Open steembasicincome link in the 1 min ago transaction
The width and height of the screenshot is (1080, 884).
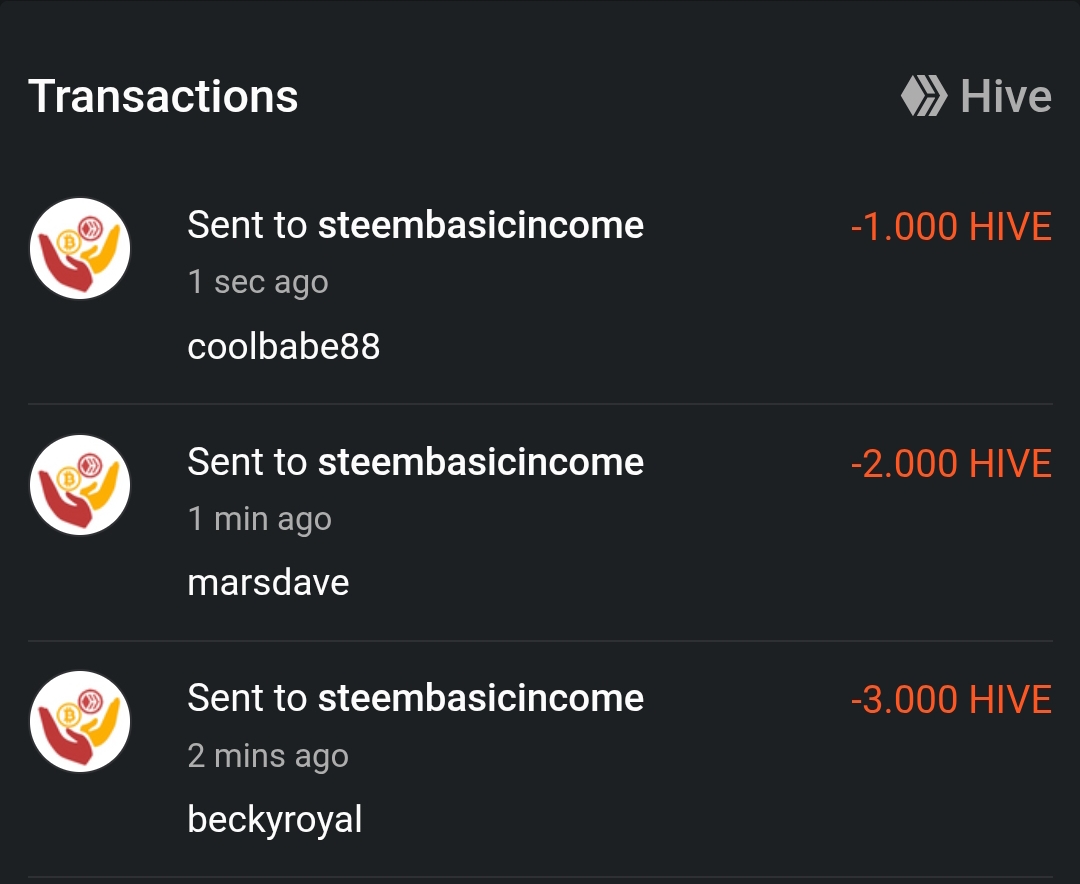[x=480, y=462]
